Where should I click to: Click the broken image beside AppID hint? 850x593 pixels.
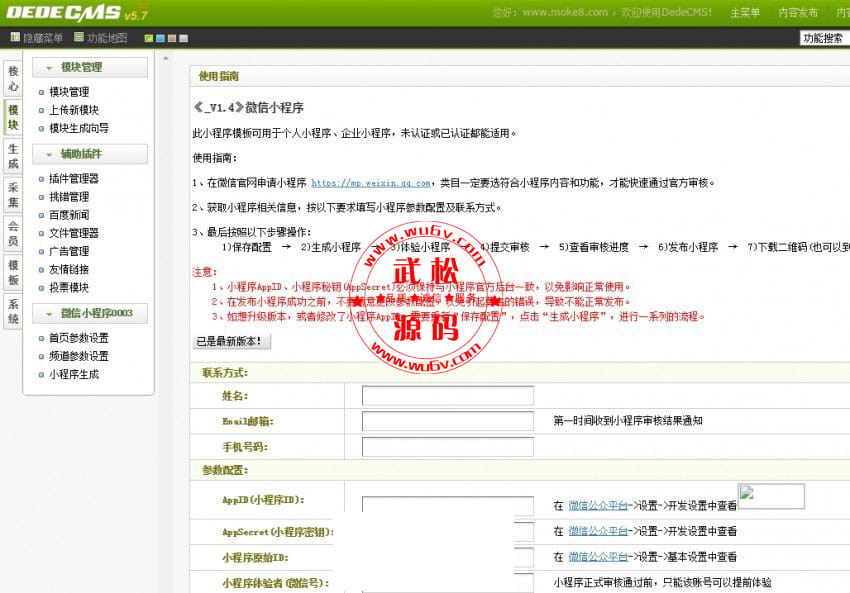(x=771, y=496)
